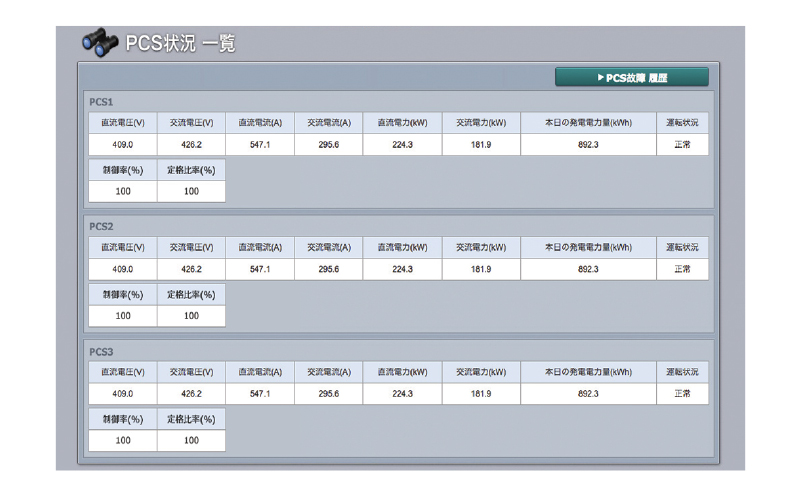Open the PCS故障 履歴 button
800x500 pixels.
[x=632, y=78]
